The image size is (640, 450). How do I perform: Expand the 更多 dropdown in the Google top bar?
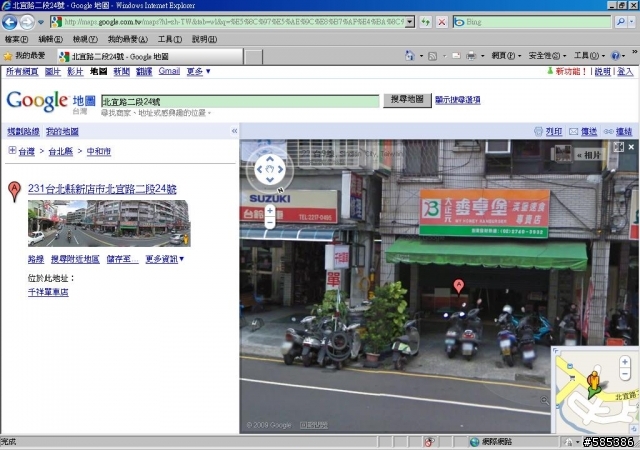coord(198,72)
